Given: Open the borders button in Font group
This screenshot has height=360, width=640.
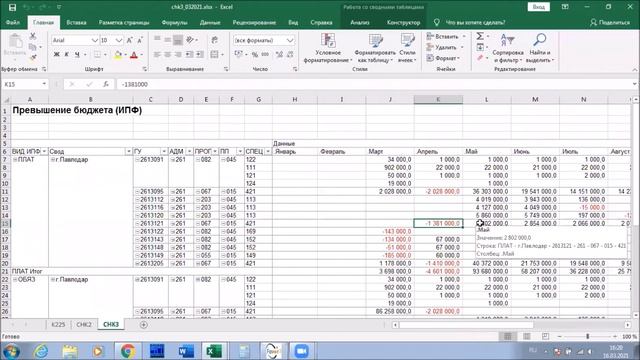Looking at the screenshot, I should tap(98, 54).
